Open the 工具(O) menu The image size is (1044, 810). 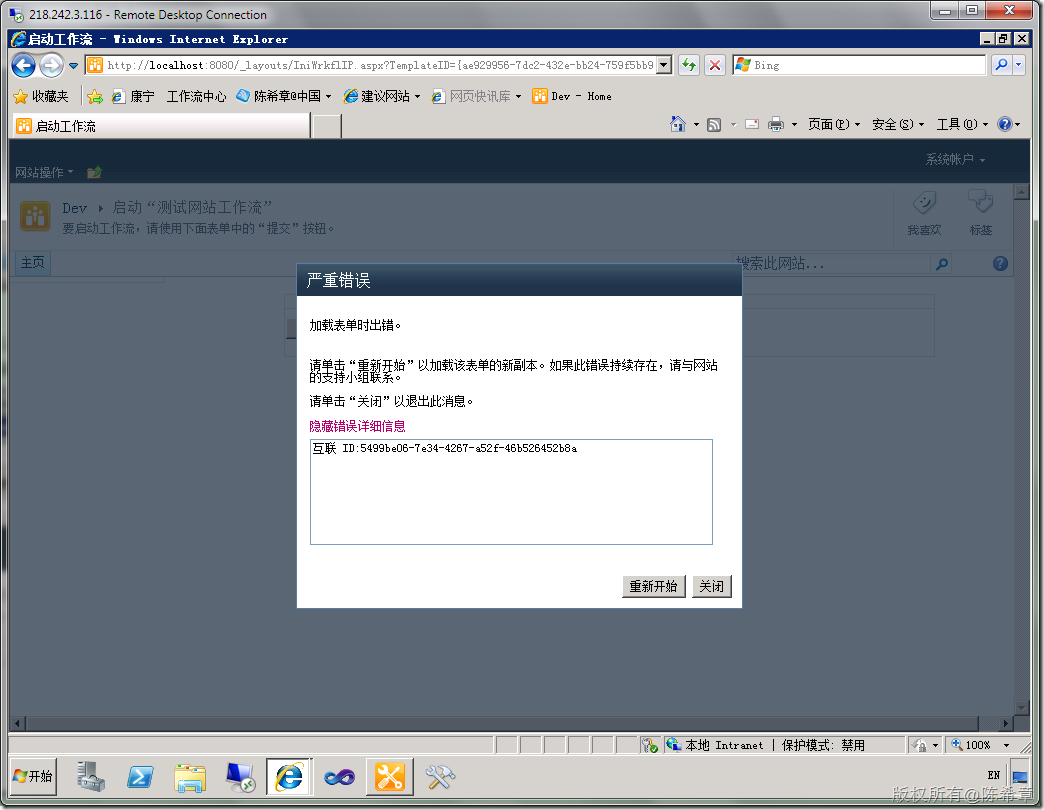point(962,124)
